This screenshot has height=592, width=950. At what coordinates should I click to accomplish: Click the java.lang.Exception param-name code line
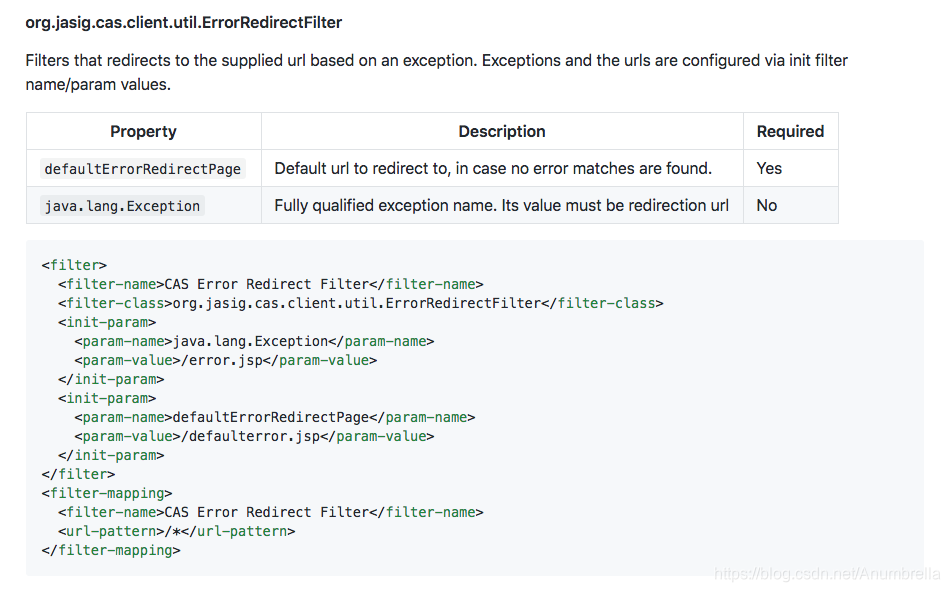point(254,341)
